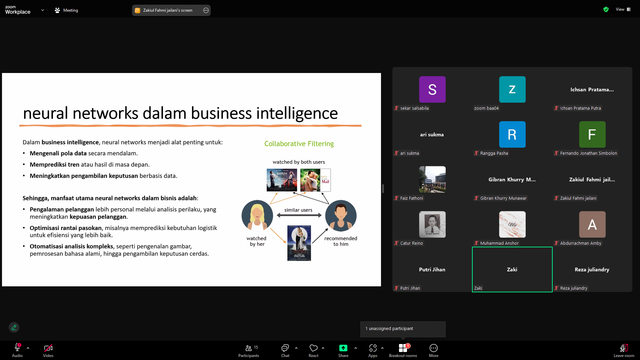The width and height of the screenshot is (640, 360).
Task: Select the highlighted Zaki speaker tile
Action: pyautogui.click(x=512, y=269)
